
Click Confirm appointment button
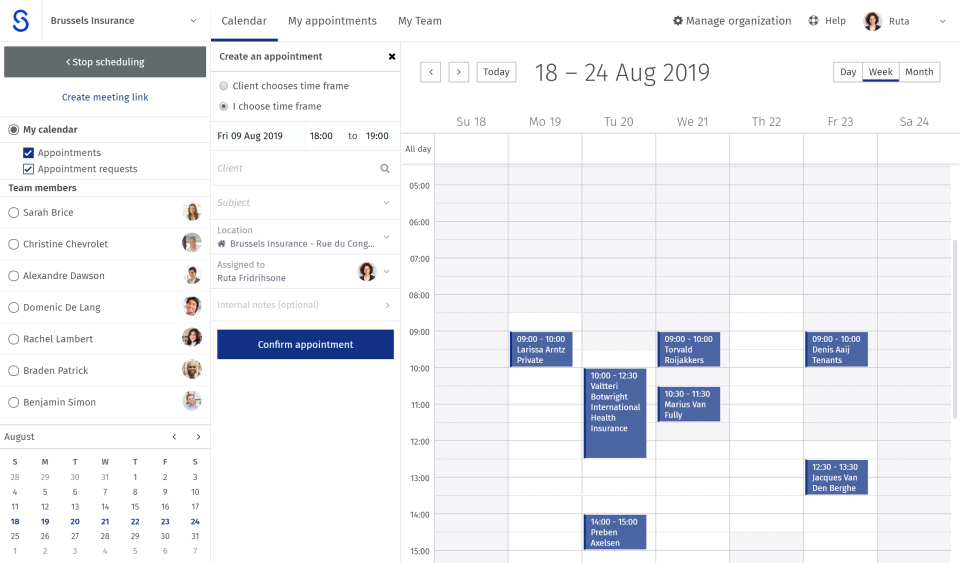click(x=306, y=345)
